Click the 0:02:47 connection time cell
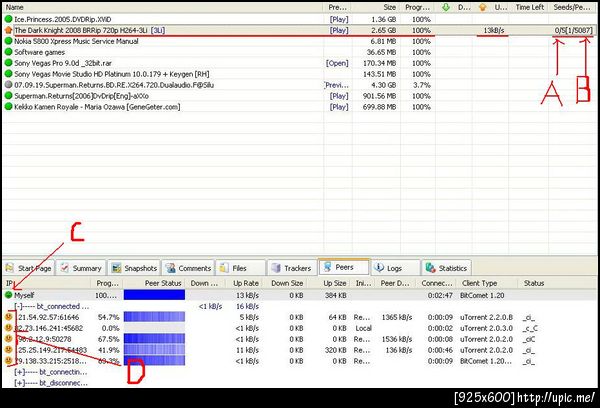The height and width of the screenshot is (408, 600). pyautogui.click(x=440, y=295)
